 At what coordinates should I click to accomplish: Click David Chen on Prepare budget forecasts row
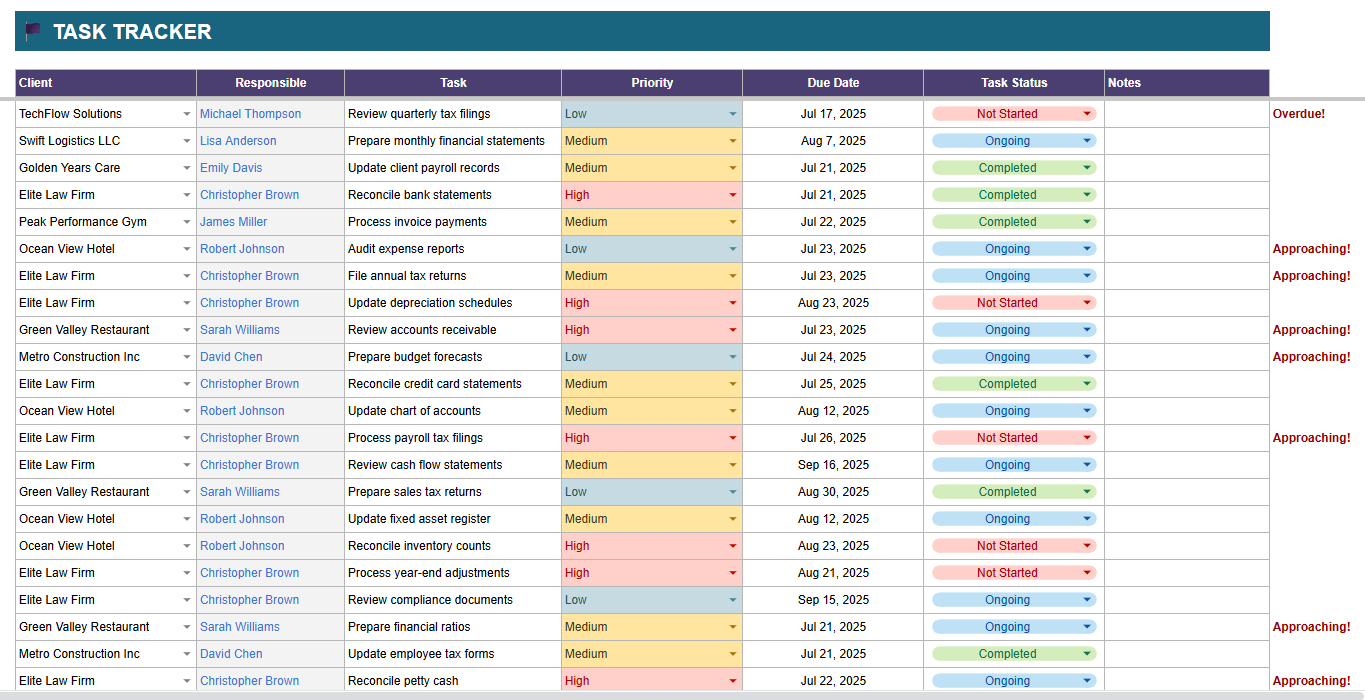231,356
